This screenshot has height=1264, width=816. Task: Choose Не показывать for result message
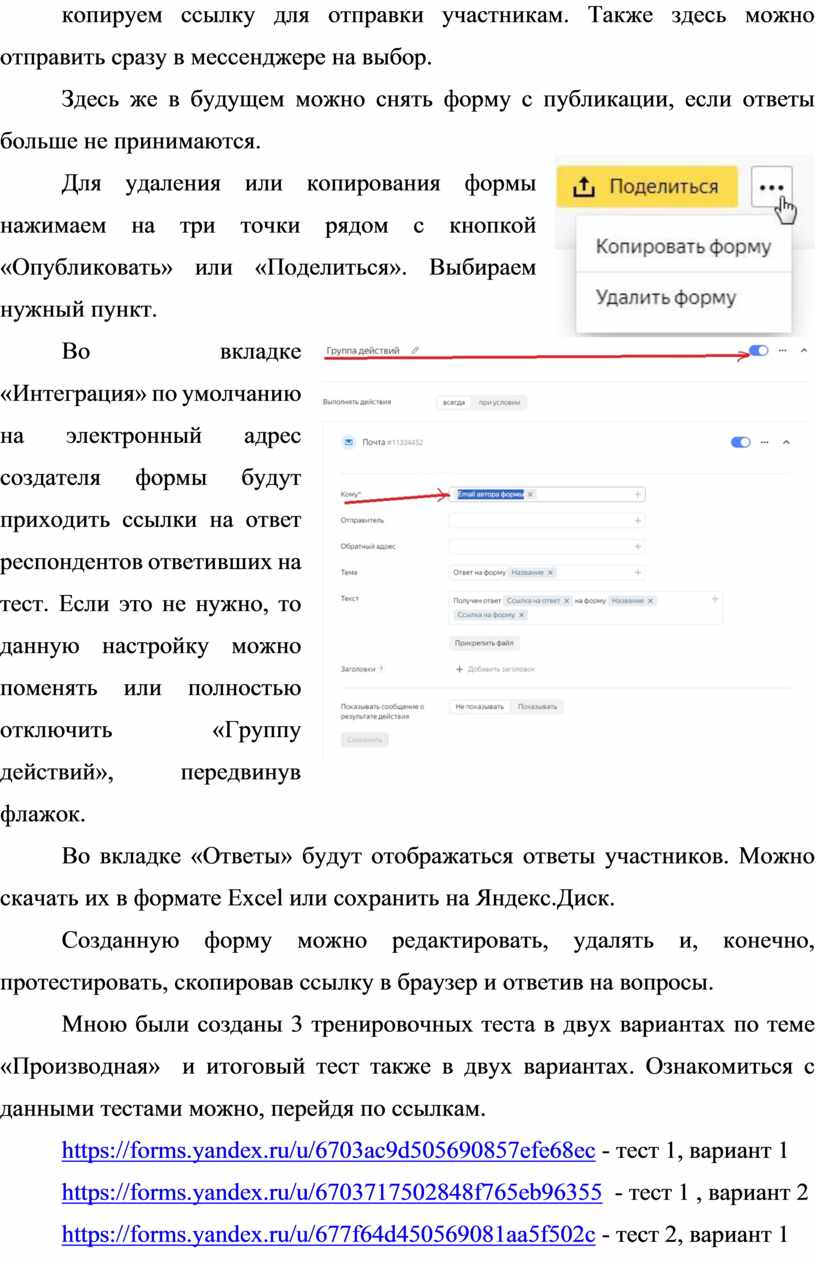[479, 706]
